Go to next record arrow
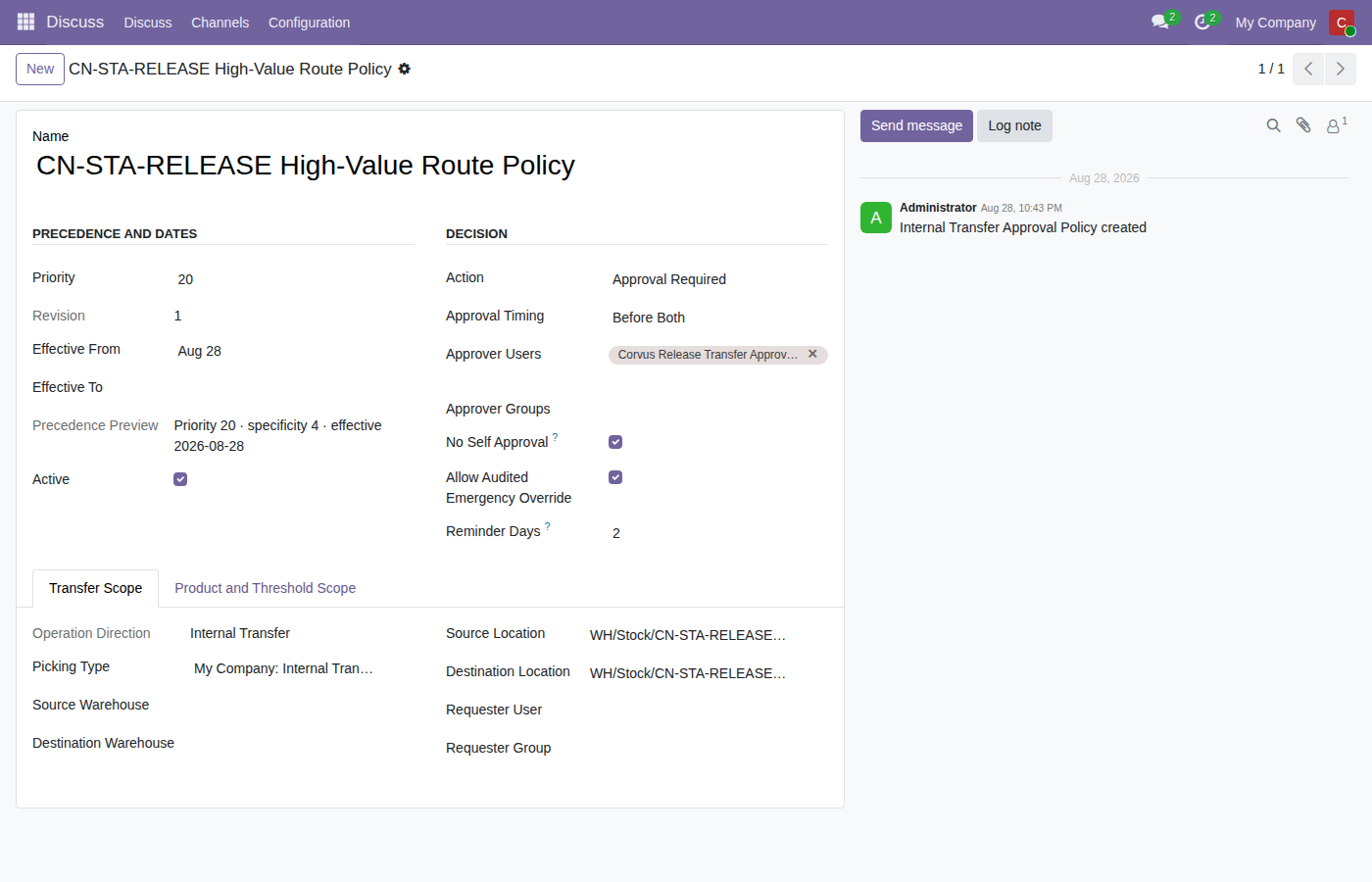Image resolution: width=1372 pixels, height=882 pixels. [1341, 69]
